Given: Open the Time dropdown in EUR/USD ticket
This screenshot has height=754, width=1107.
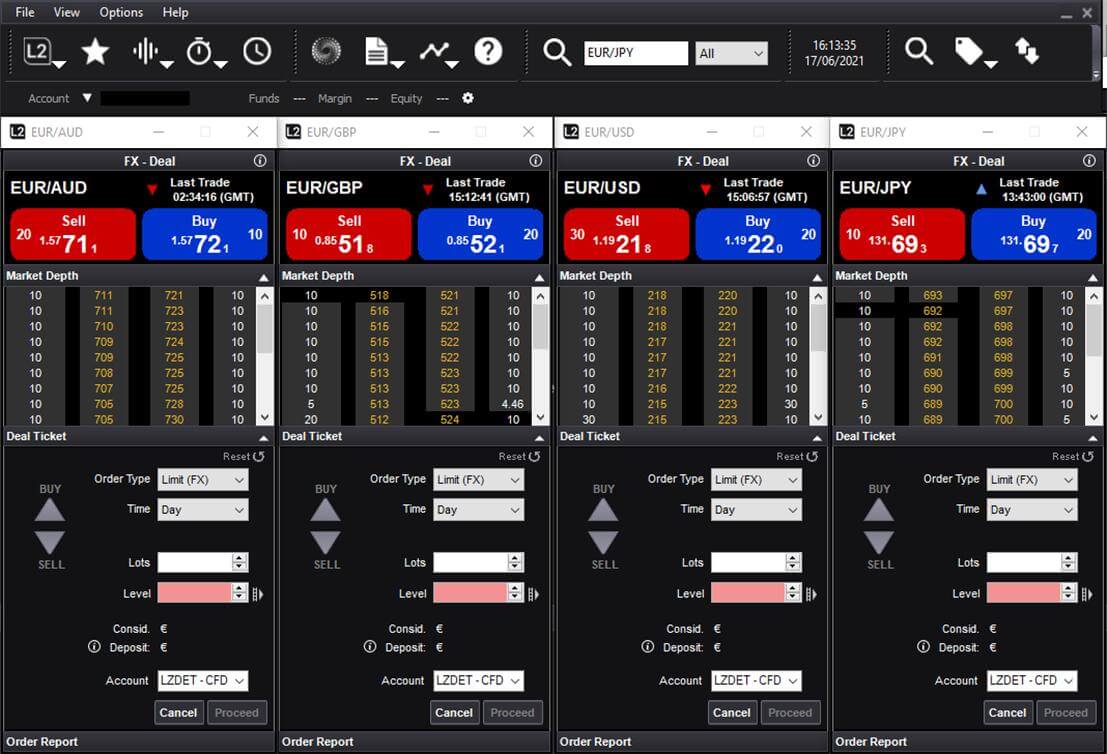Looking at the screenshot, I should coord(757,510).
